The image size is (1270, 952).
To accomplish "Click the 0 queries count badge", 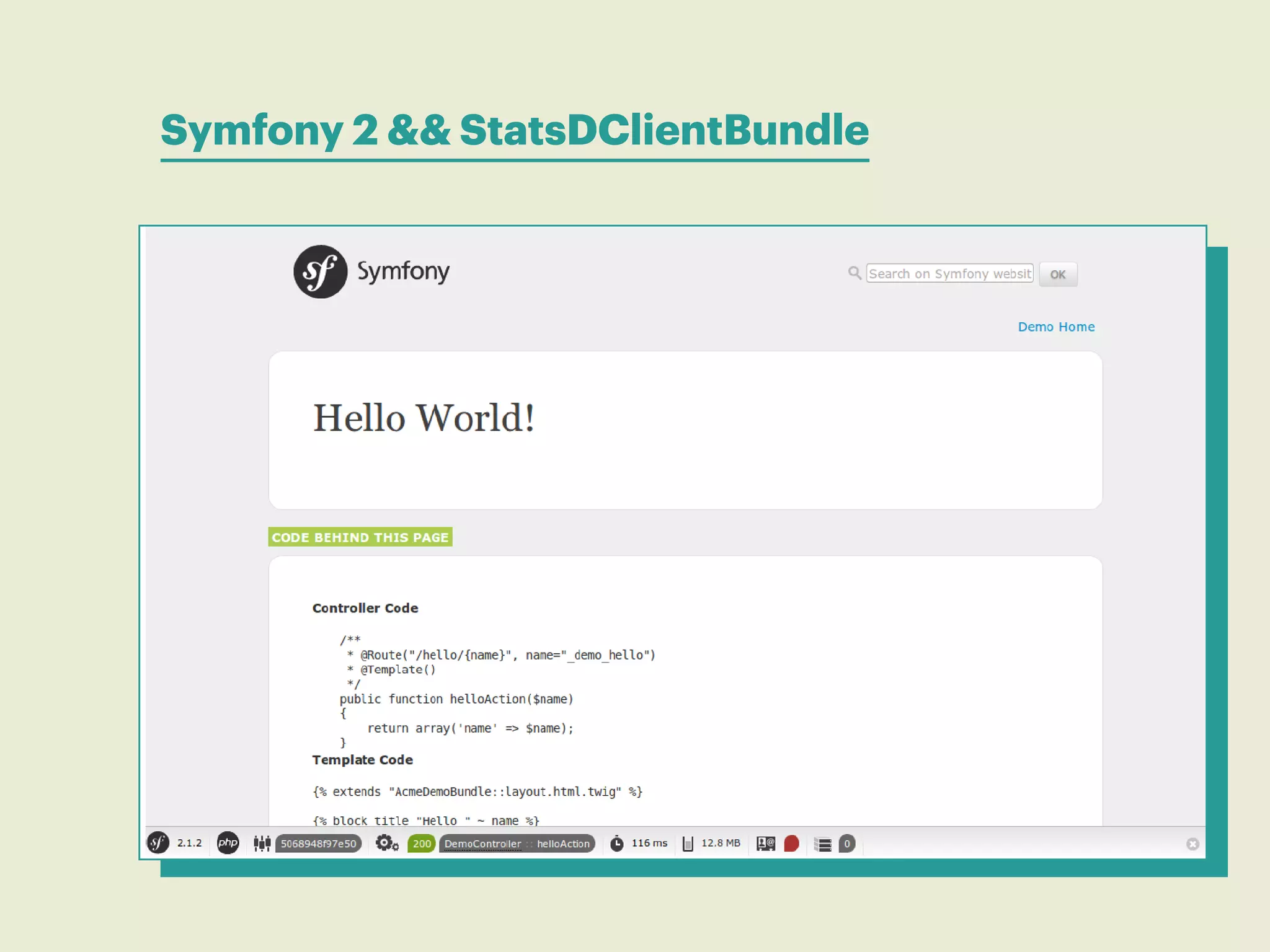I will 846,844.
